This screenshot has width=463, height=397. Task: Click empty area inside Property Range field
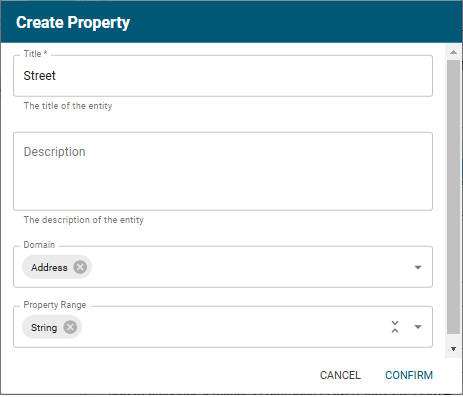click(233, 327)
